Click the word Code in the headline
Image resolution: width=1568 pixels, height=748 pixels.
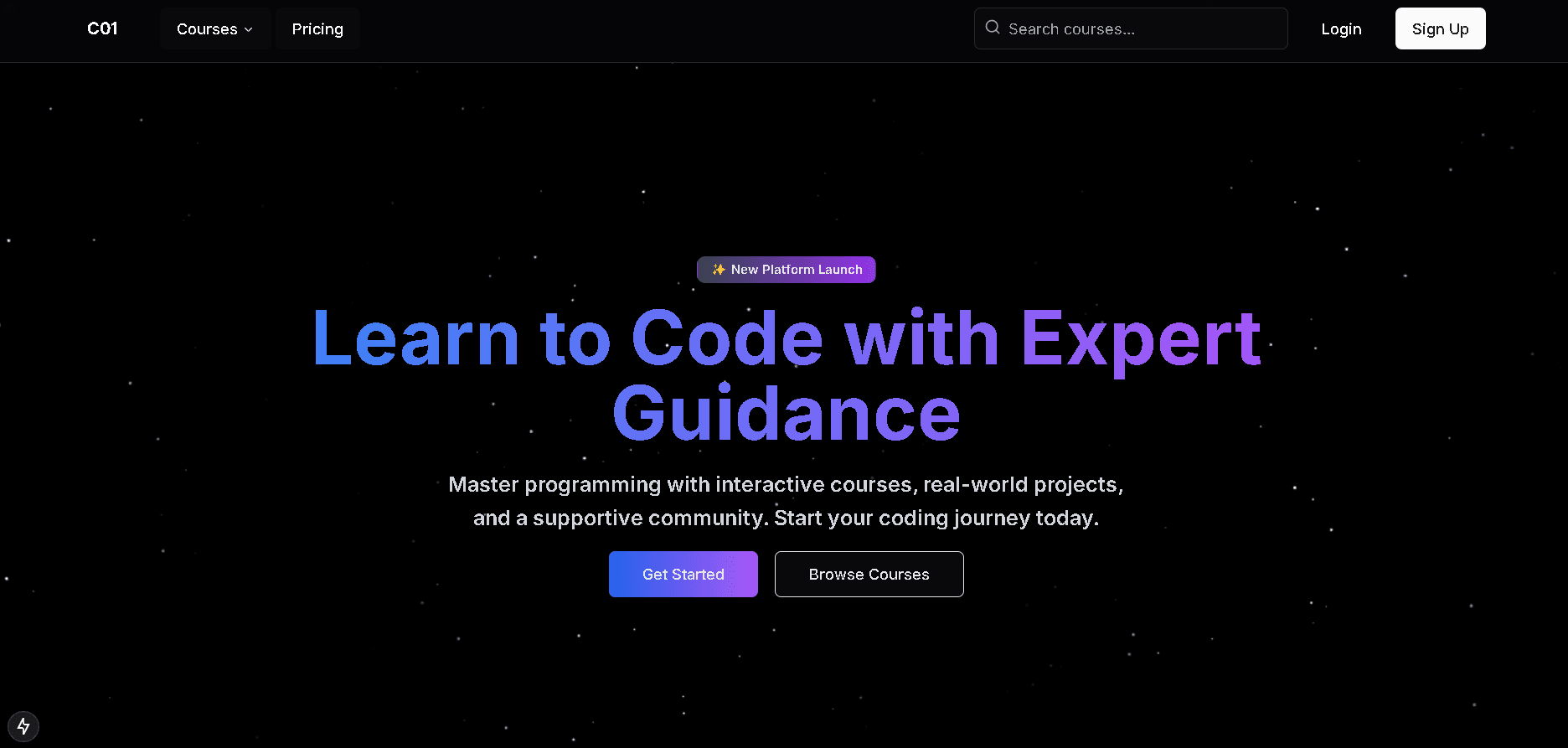tap(727, 339)
